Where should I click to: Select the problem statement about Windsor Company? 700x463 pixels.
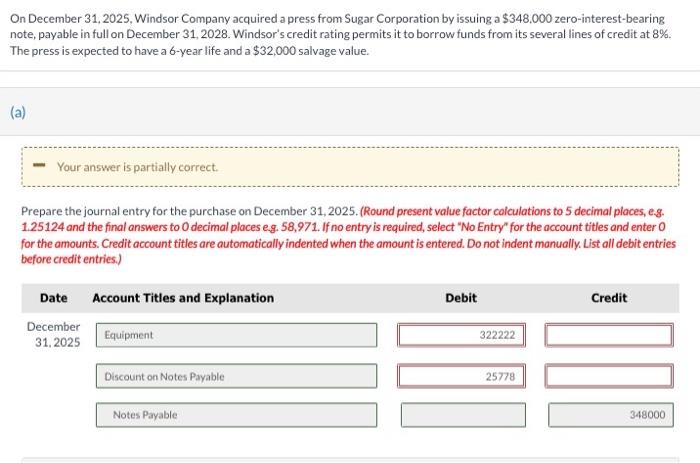click(x=340, y=35)
